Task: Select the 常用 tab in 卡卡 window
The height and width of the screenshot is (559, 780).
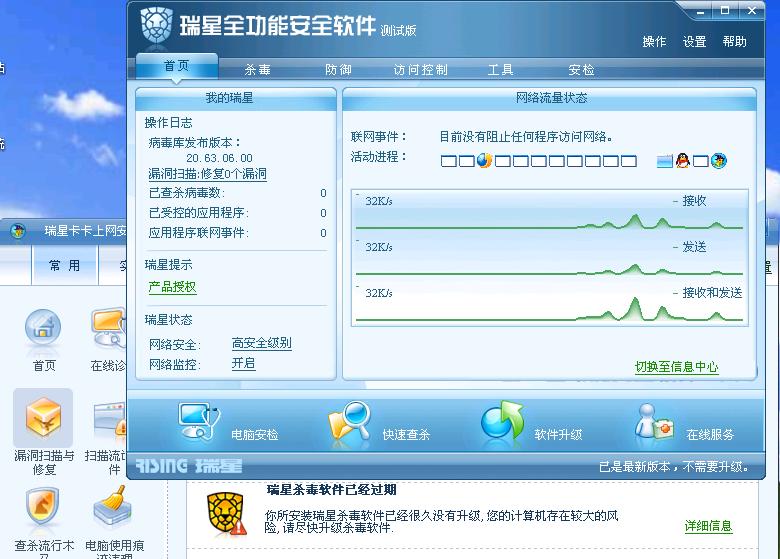Action: pos(65,266)
